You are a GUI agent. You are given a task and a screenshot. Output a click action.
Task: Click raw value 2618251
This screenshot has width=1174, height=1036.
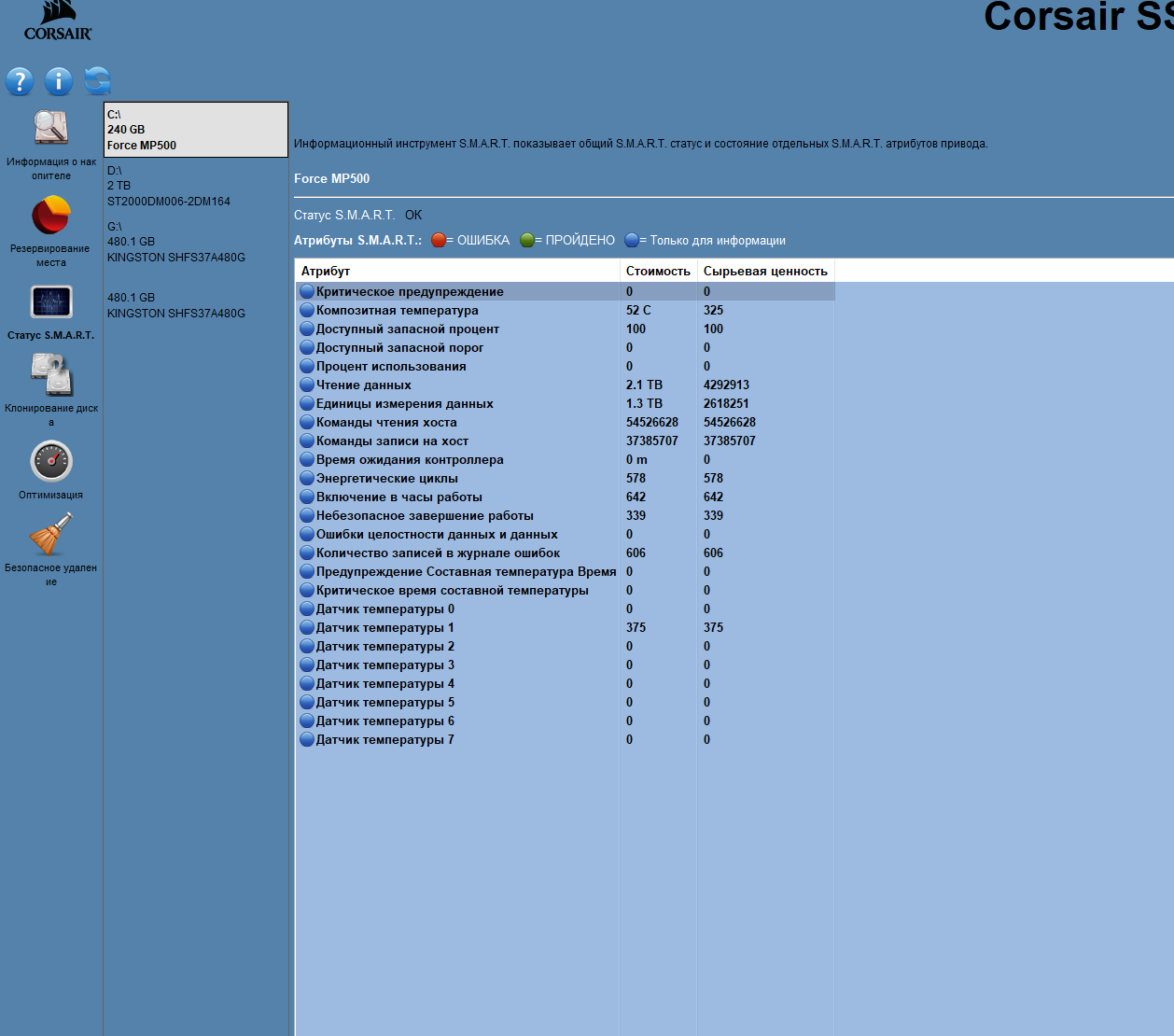(726, 403)
